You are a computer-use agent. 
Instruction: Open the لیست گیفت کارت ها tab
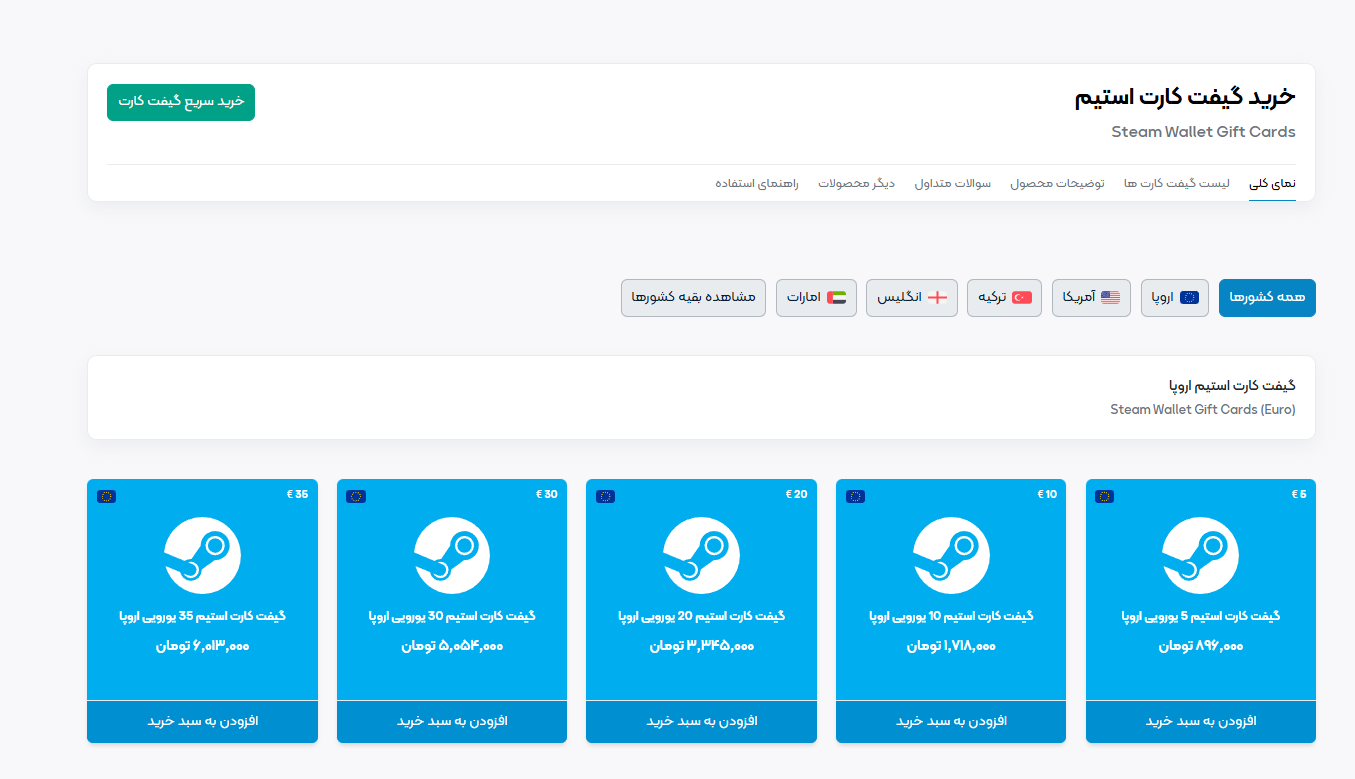pyautogui.click(x=1178, y=183)
